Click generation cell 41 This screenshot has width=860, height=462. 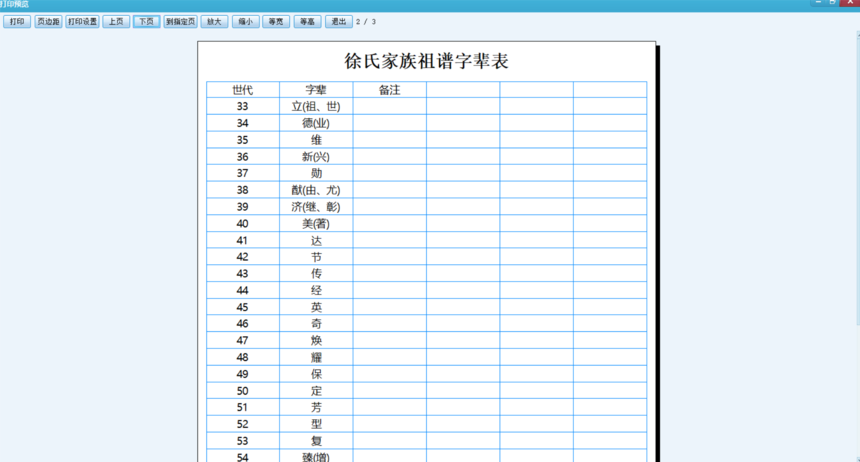click(x=242, y=240)
